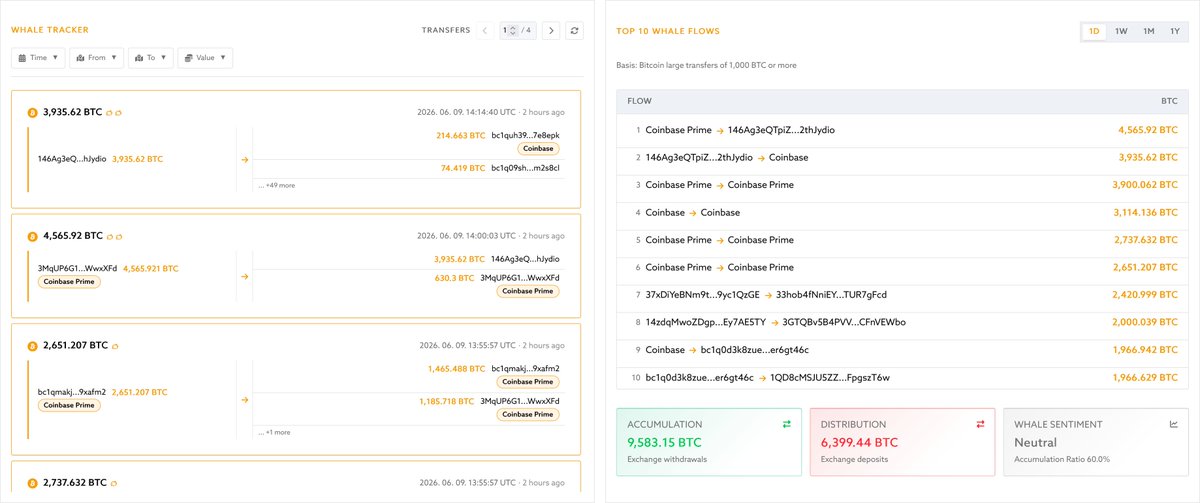Click arrow icon in the 2,651.207 BTC transfer
This screenshot has width=1200, height=503.
[245, 400]
